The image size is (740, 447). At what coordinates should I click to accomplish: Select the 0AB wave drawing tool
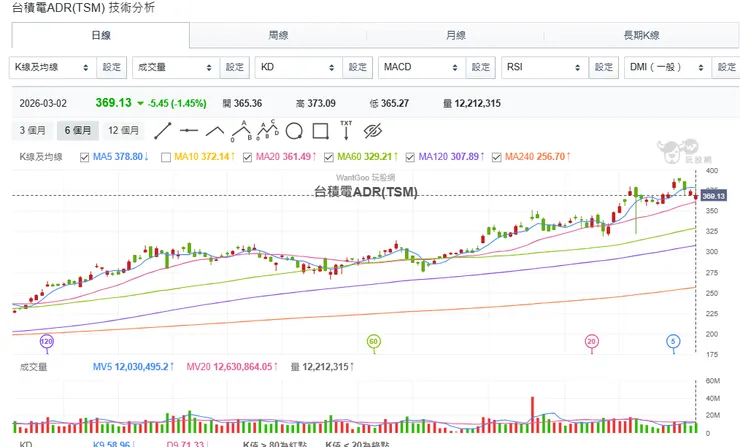coord(241,131)
